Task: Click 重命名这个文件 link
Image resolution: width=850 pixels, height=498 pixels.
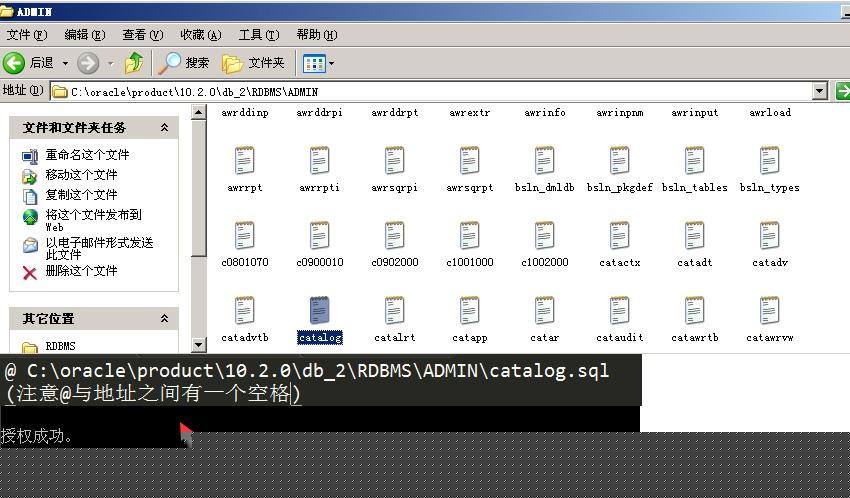Action: pos(87,156)
